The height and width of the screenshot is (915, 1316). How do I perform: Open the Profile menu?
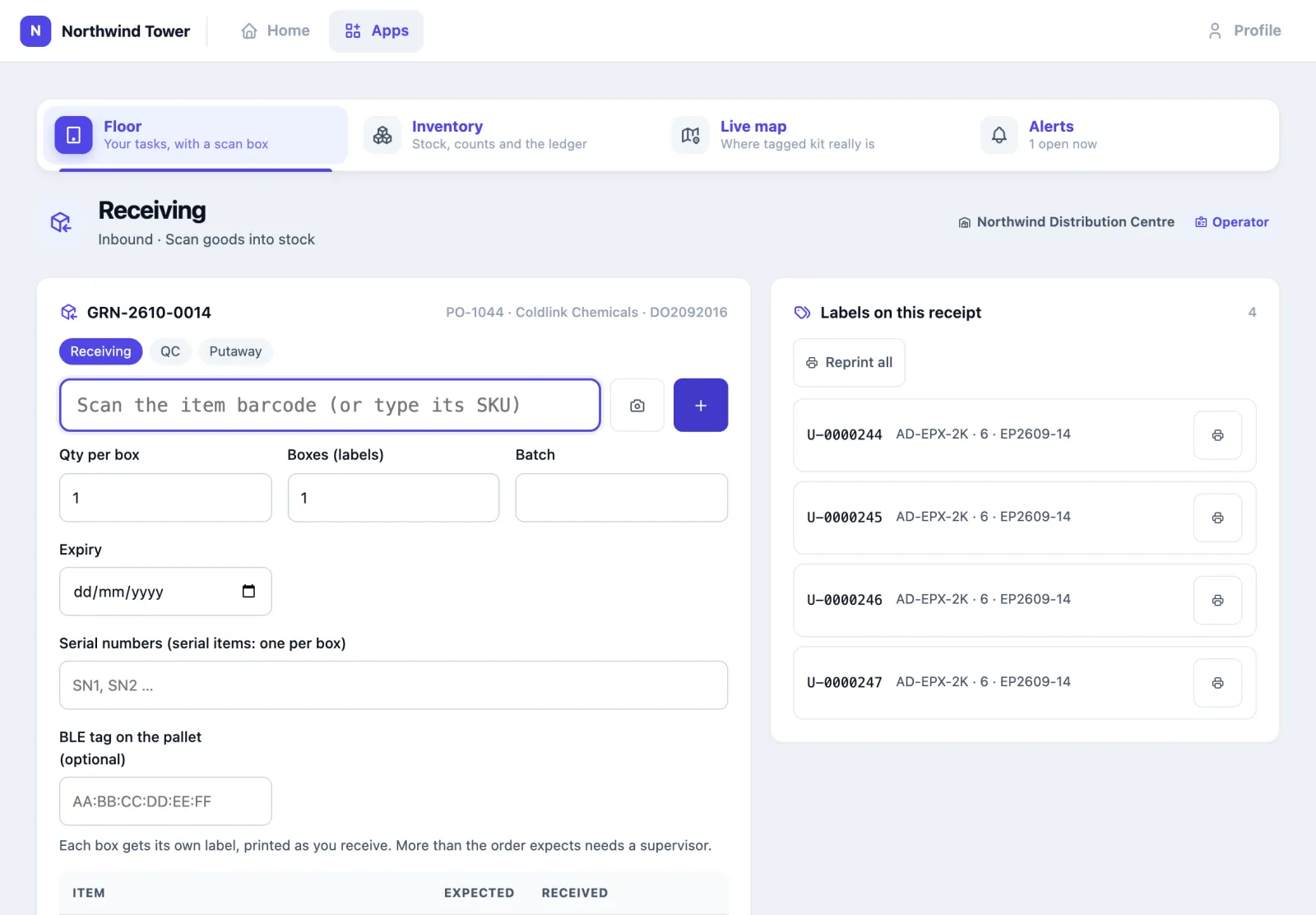(1244, 31)
